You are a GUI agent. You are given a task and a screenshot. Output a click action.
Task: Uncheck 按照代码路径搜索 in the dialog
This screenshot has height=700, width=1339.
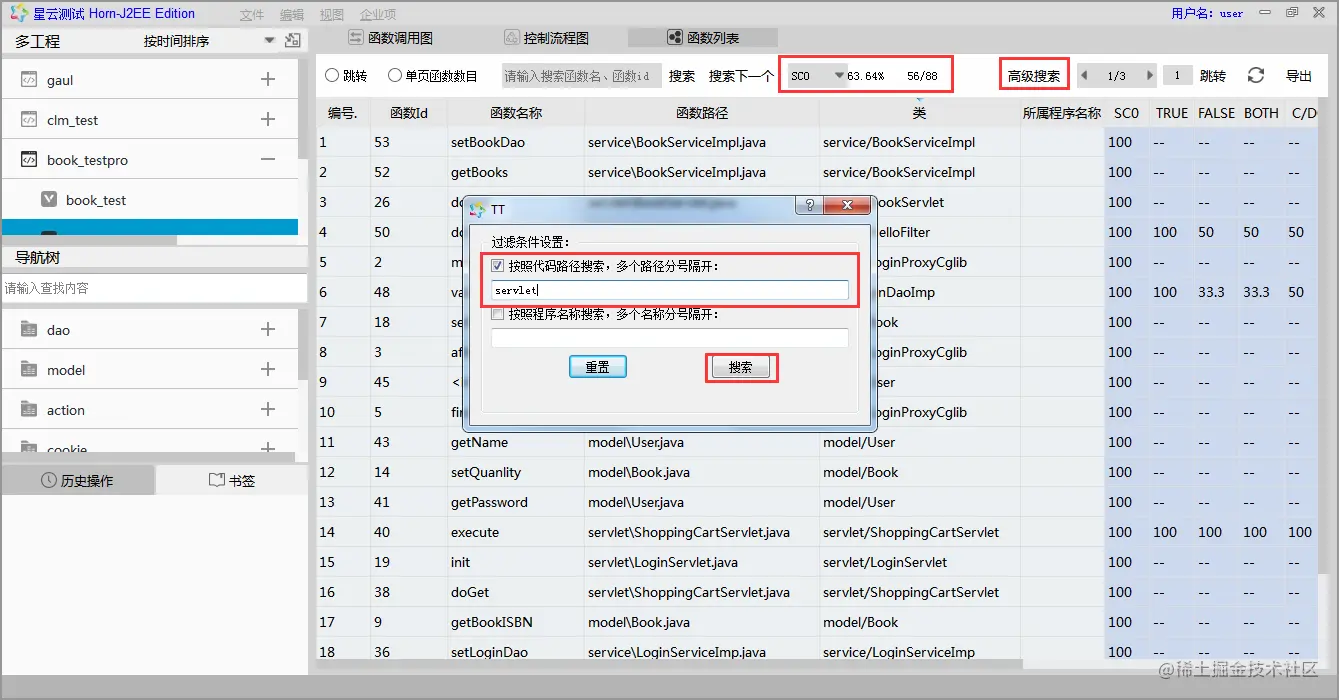(496, 265)
